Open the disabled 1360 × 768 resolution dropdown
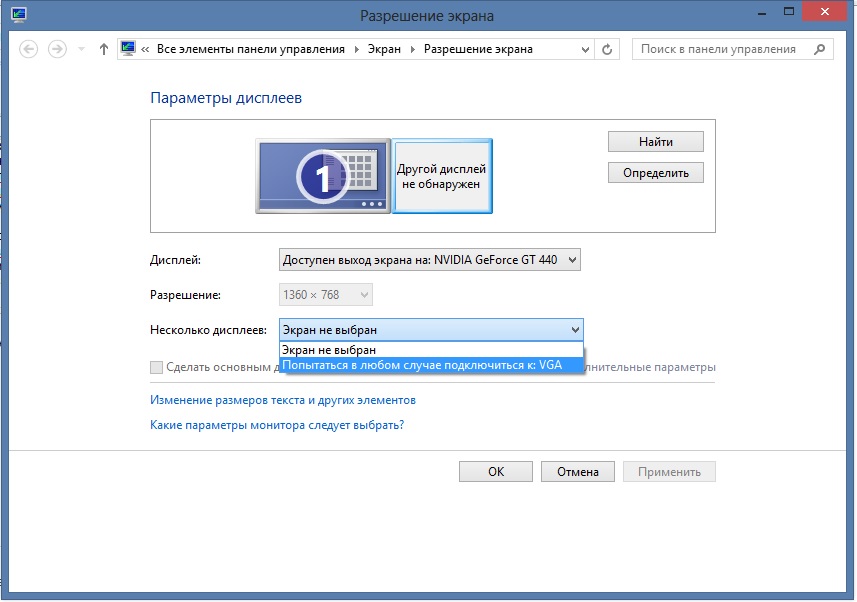 click(326, 295)
